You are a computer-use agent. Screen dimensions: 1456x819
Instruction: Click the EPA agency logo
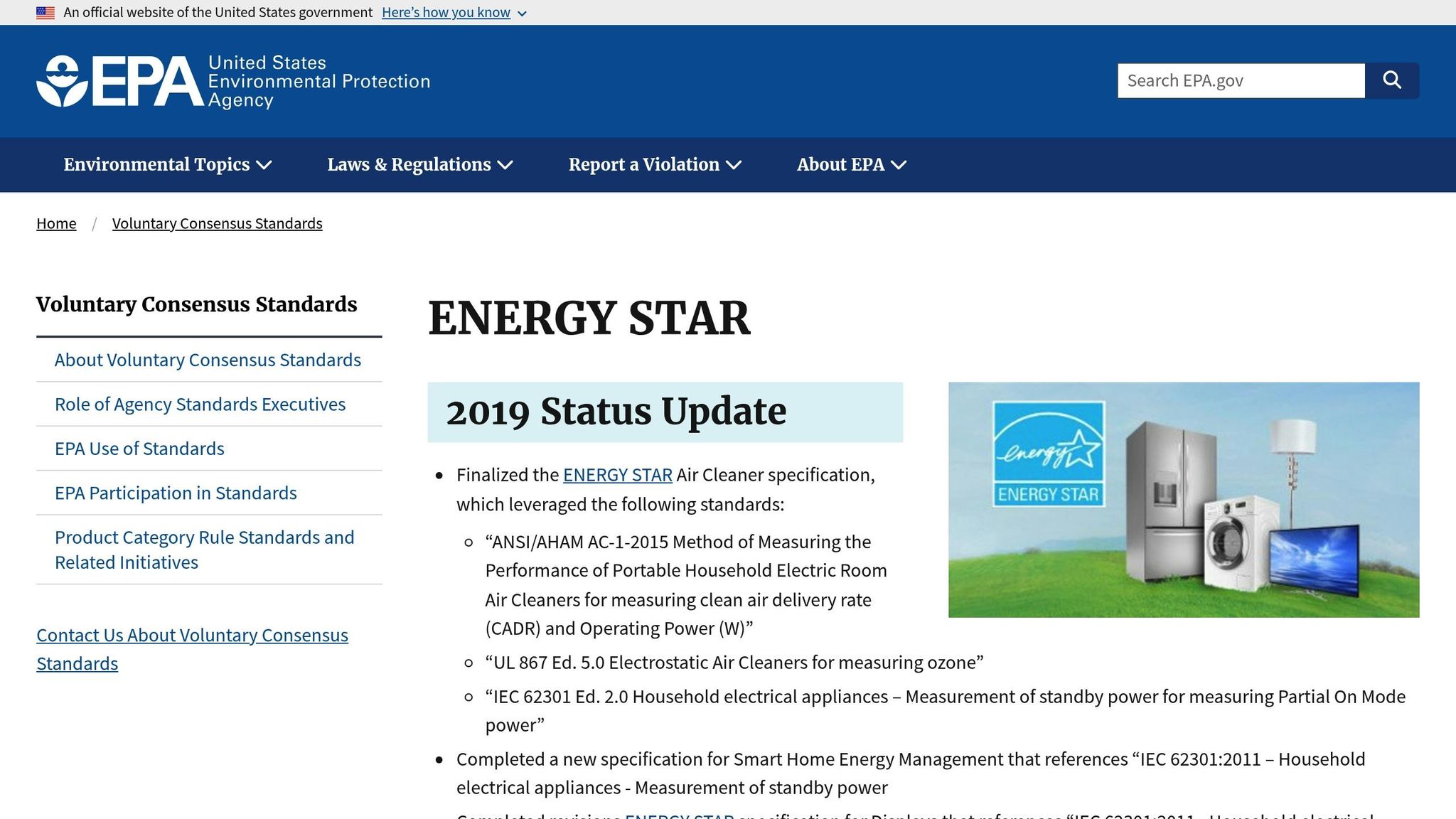click(x=121, y=80)
